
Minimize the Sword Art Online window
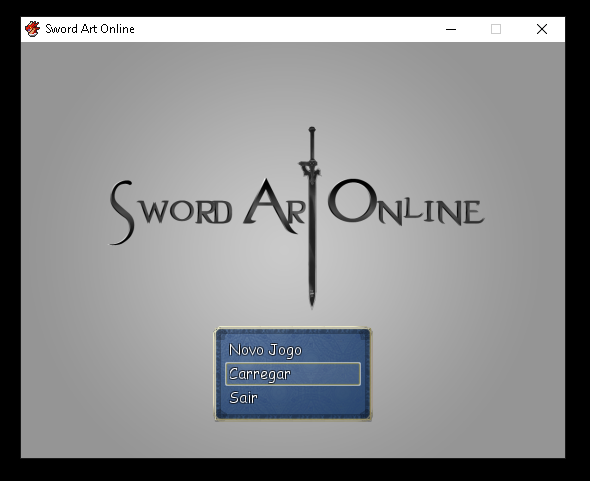tap(451, 29)
